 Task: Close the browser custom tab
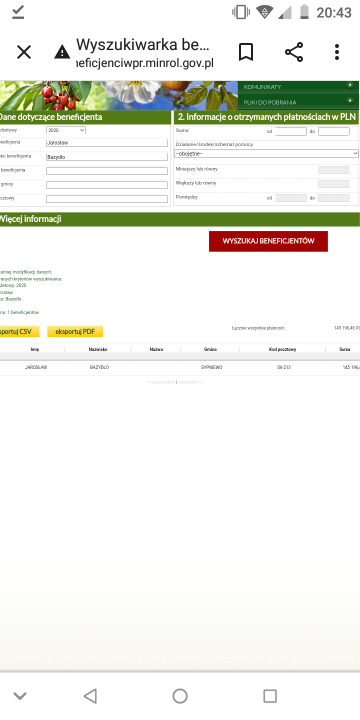[x=24, y=52]
